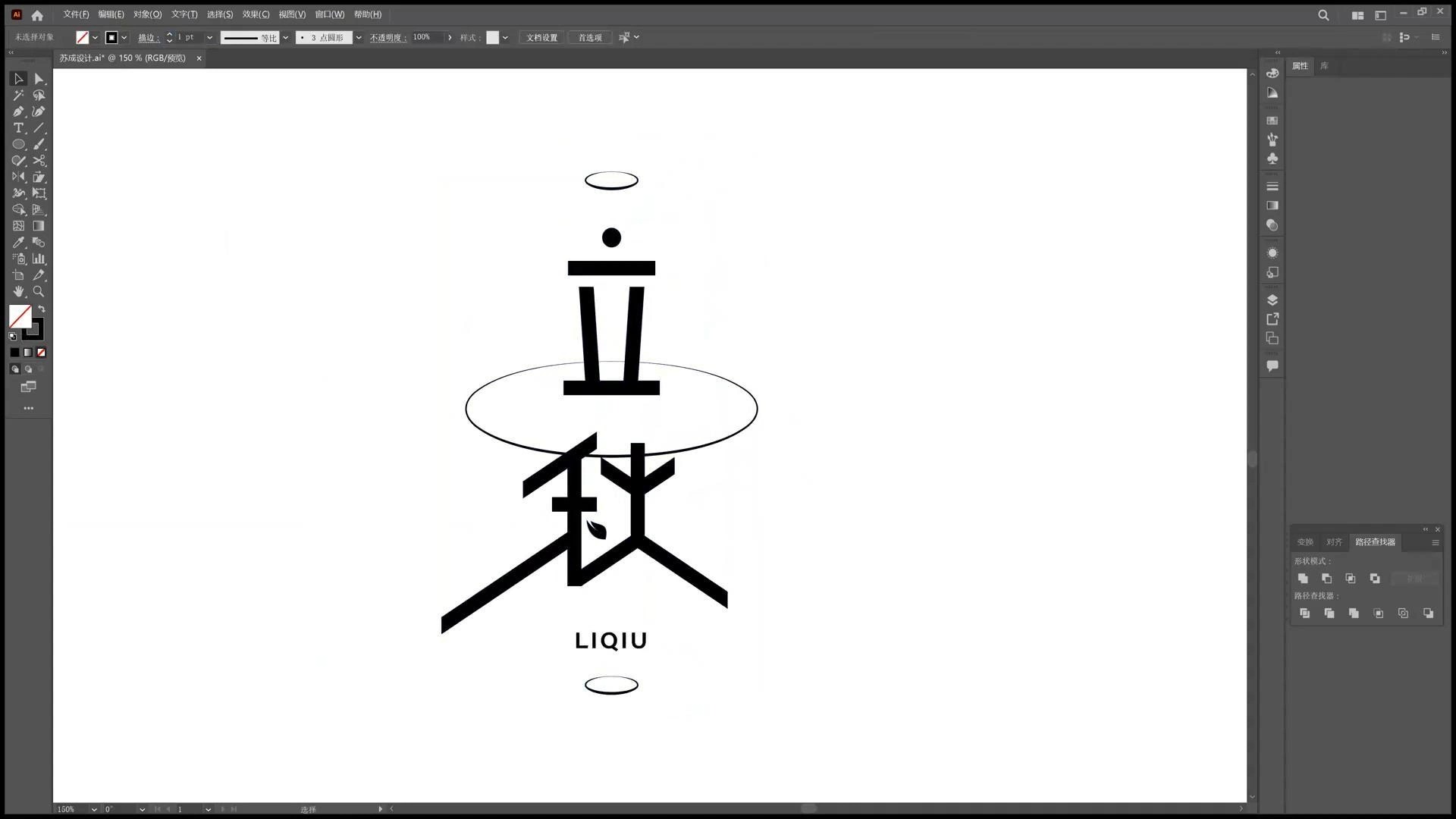Select the Eyedropper tool
This screenshot has height=819, width=1456.
tap(18, 243)
